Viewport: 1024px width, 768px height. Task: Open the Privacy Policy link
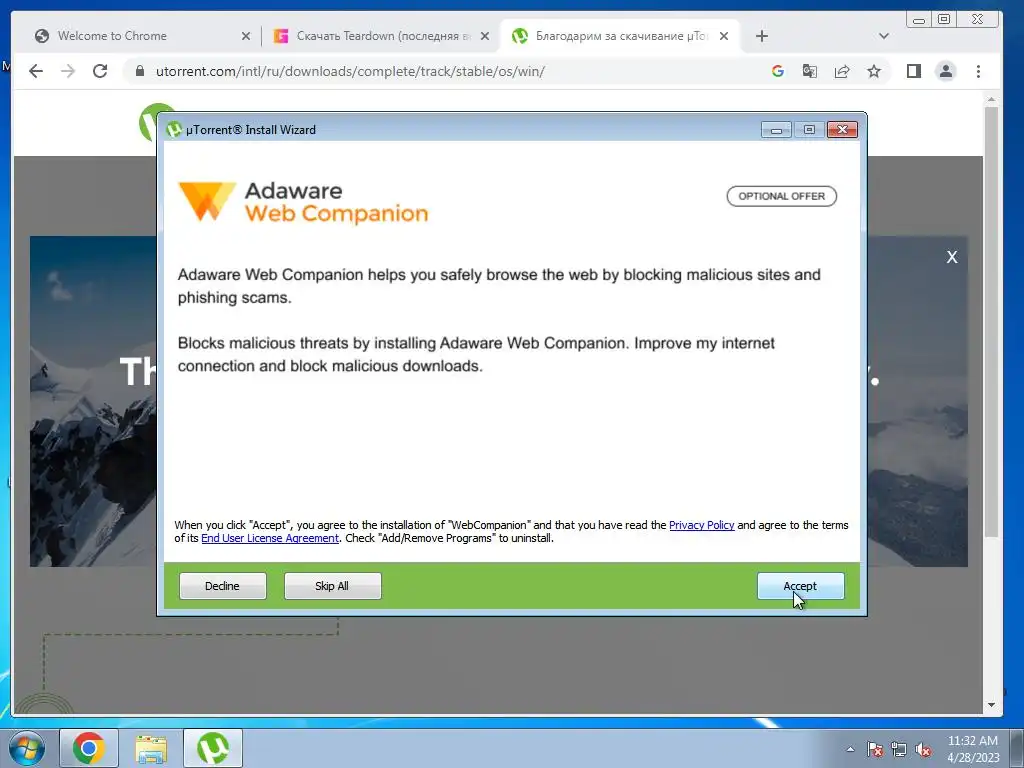tap(701, 525)
